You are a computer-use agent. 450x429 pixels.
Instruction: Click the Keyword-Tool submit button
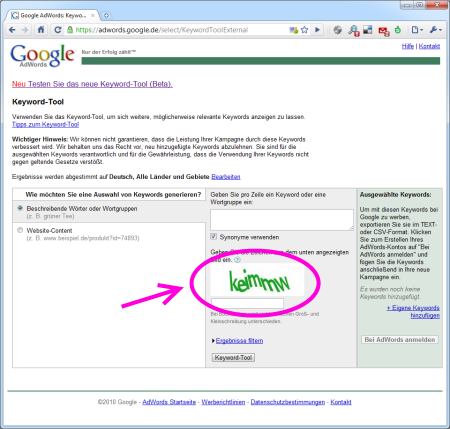(x=233, y=357)
